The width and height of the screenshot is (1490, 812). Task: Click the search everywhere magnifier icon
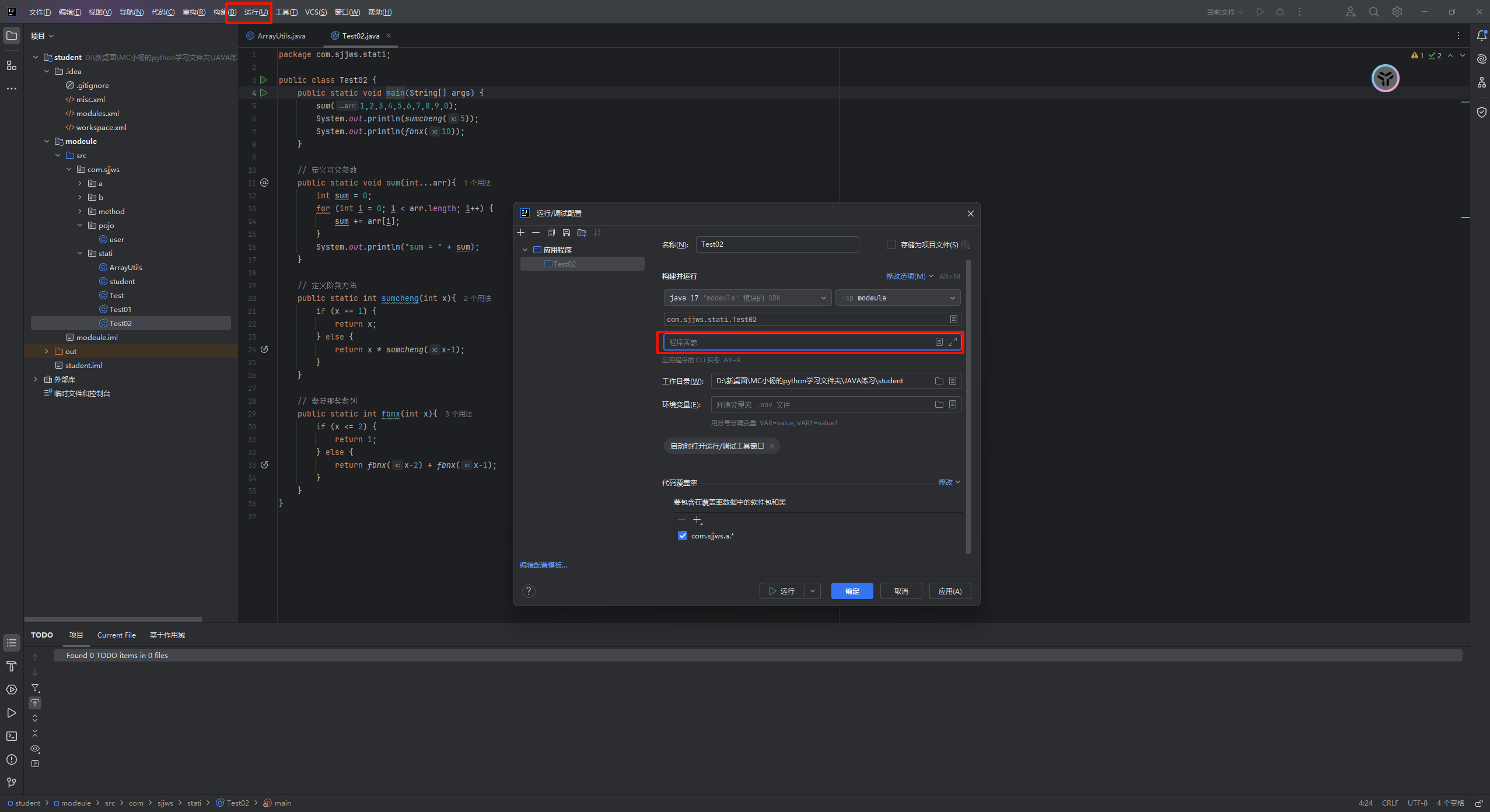click(x=1374, y=12)
